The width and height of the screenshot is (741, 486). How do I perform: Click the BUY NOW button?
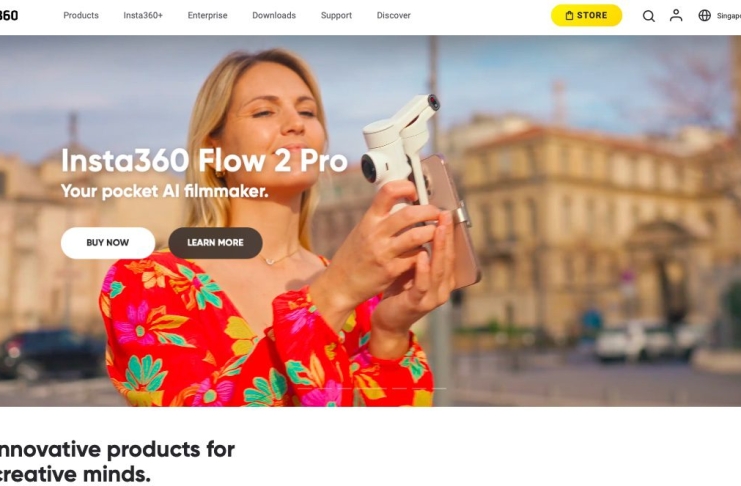tap(108, 243)
